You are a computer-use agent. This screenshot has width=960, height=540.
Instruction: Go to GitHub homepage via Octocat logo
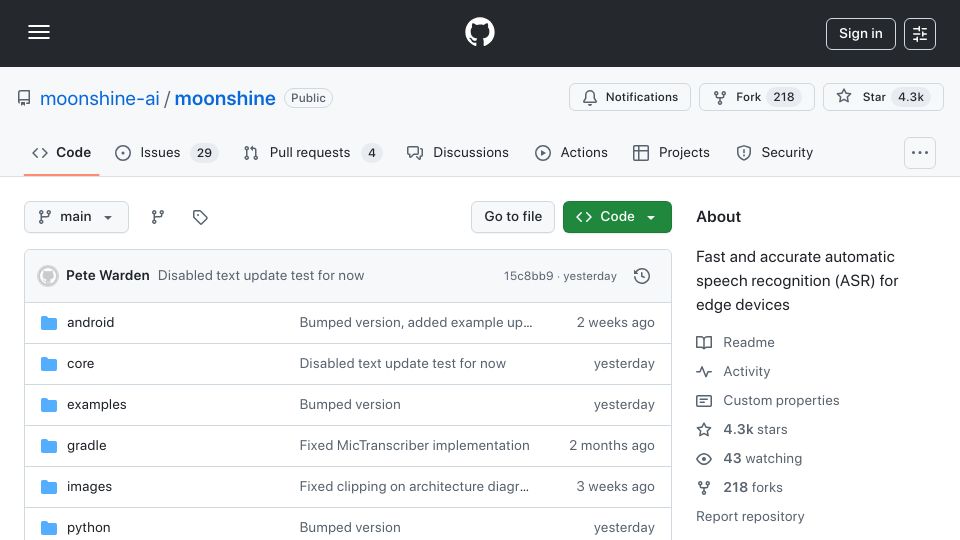click(x=479, y=32)
